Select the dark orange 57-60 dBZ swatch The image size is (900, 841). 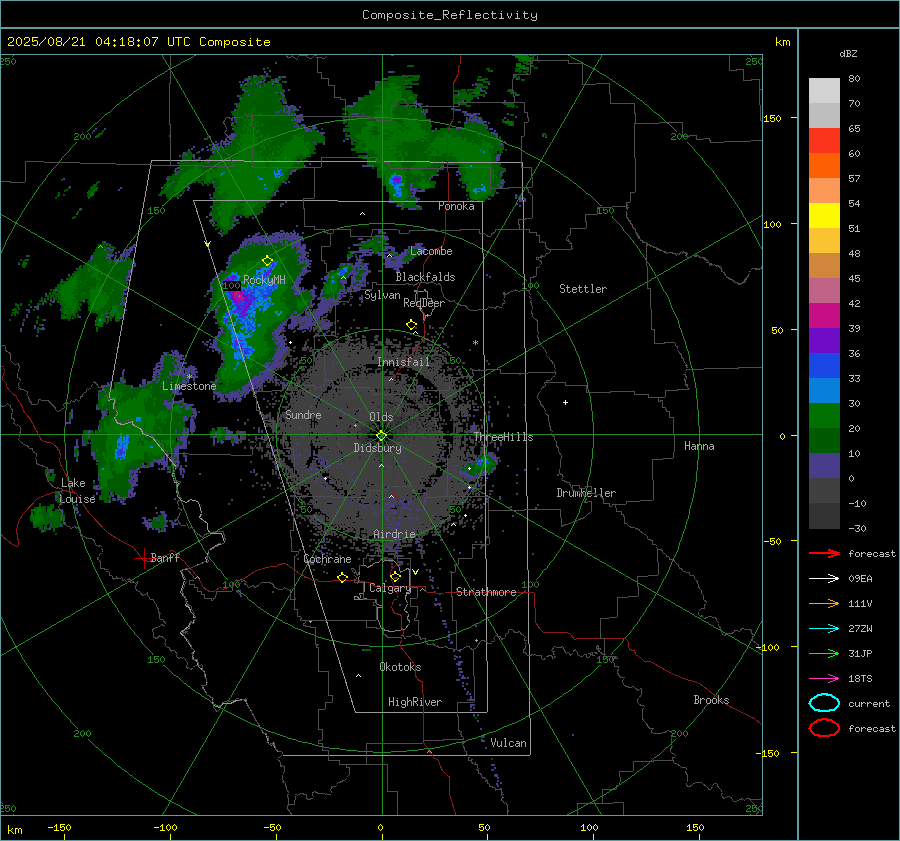click(x=824, y=166)
